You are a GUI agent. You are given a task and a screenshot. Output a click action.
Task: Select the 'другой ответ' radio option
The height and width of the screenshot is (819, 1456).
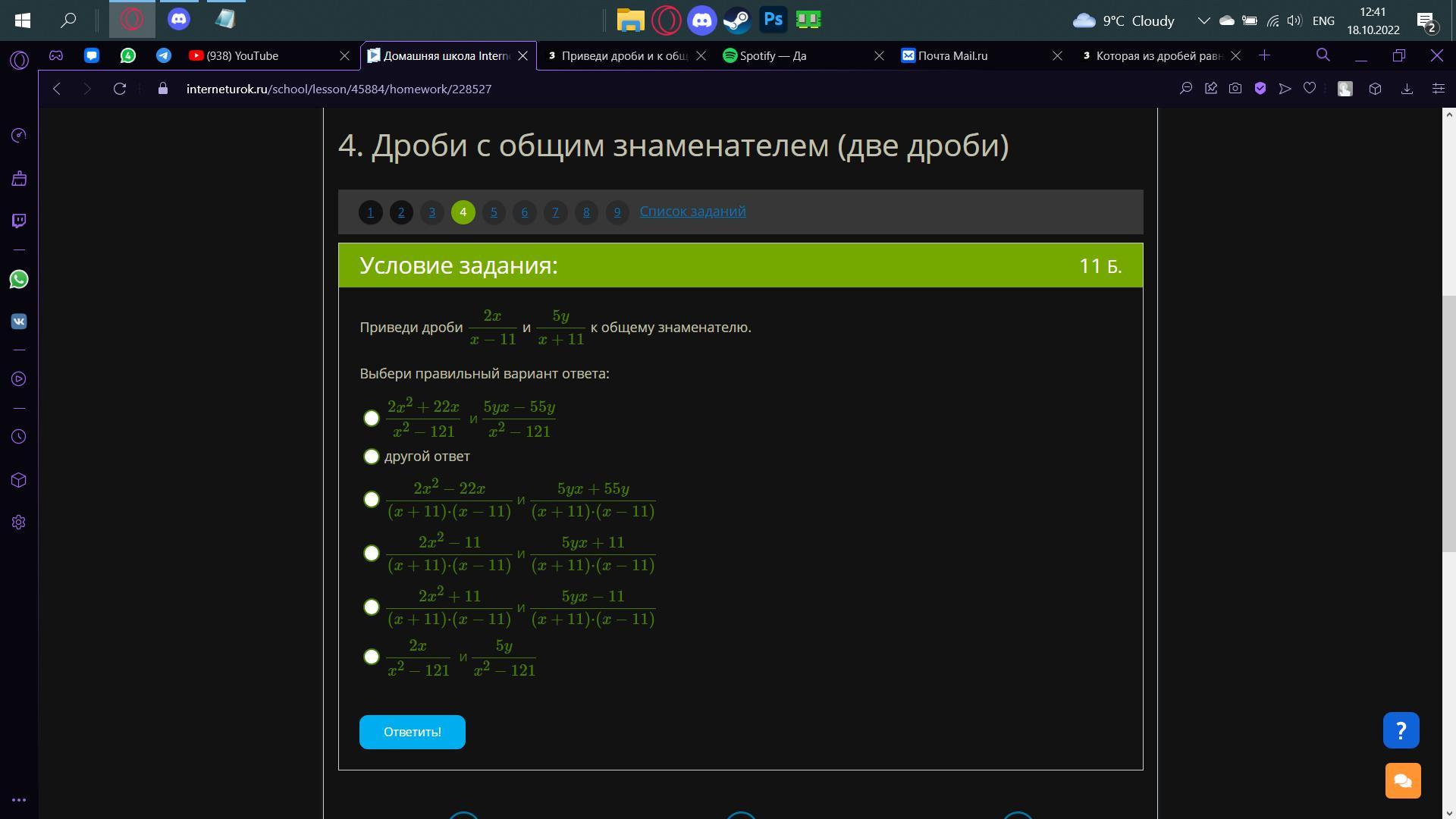tap(372, 457)
